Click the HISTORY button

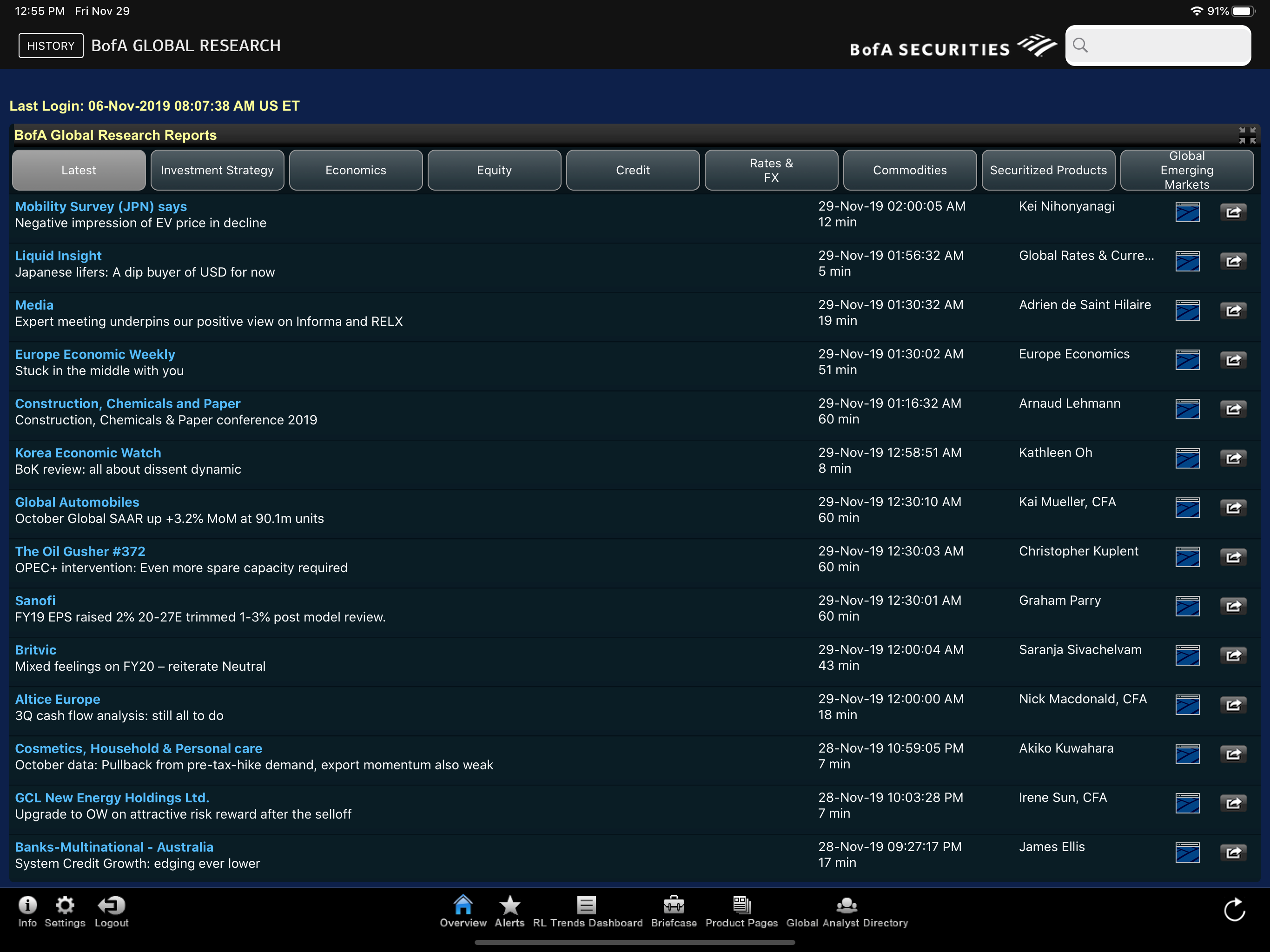51,46
